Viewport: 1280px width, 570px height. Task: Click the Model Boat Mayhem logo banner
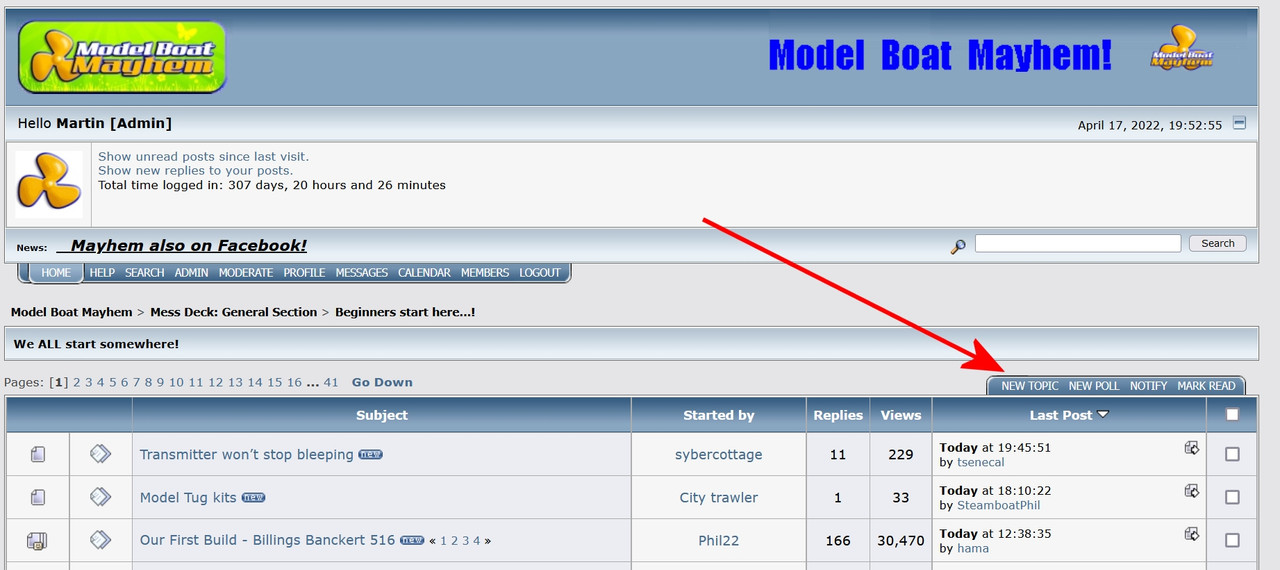pos(122,57)
